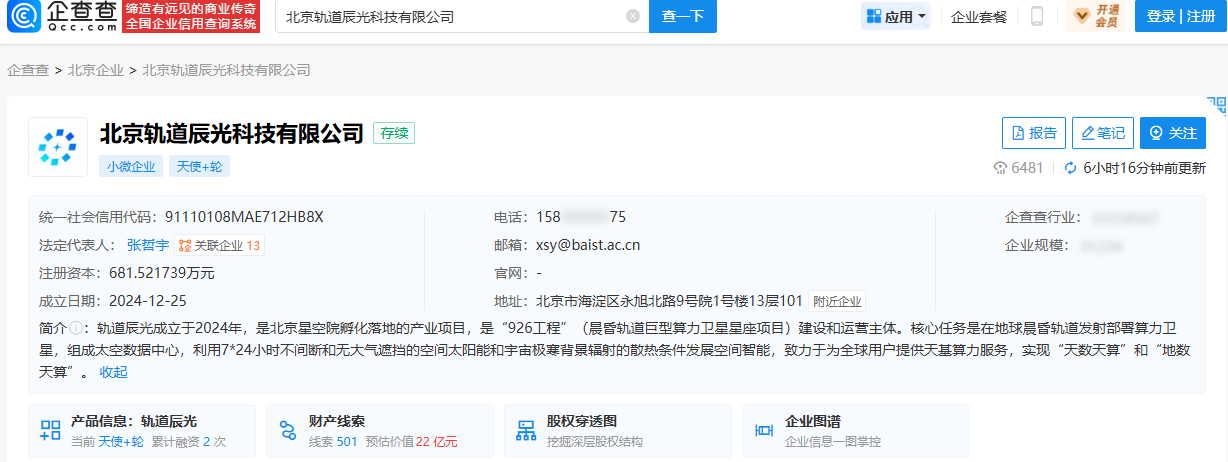Click the 笔记 notes button
The image size is (1228, 462).
click(x=1103, y=133)
